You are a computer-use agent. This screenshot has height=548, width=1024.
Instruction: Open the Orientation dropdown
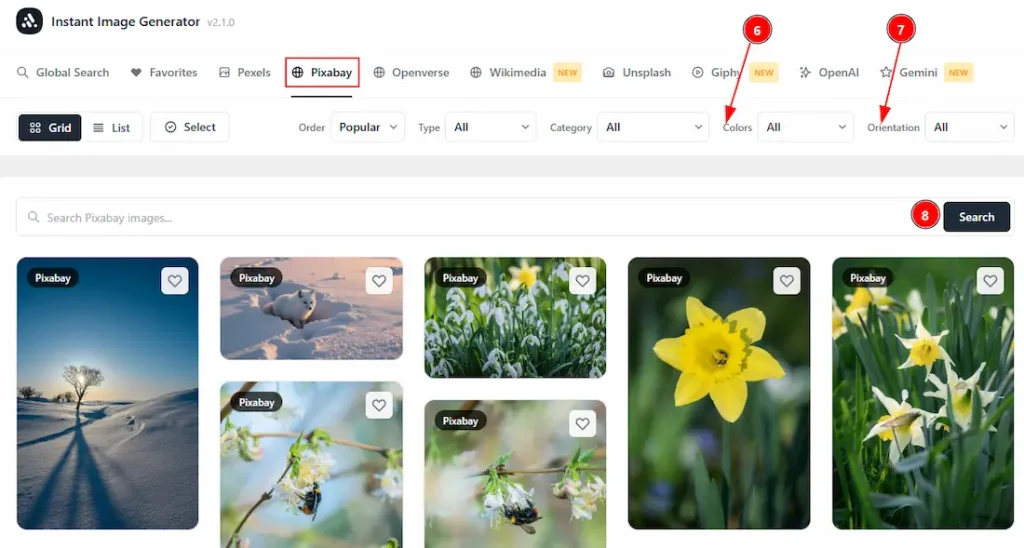pyautogui.click(x=970, y=127)
